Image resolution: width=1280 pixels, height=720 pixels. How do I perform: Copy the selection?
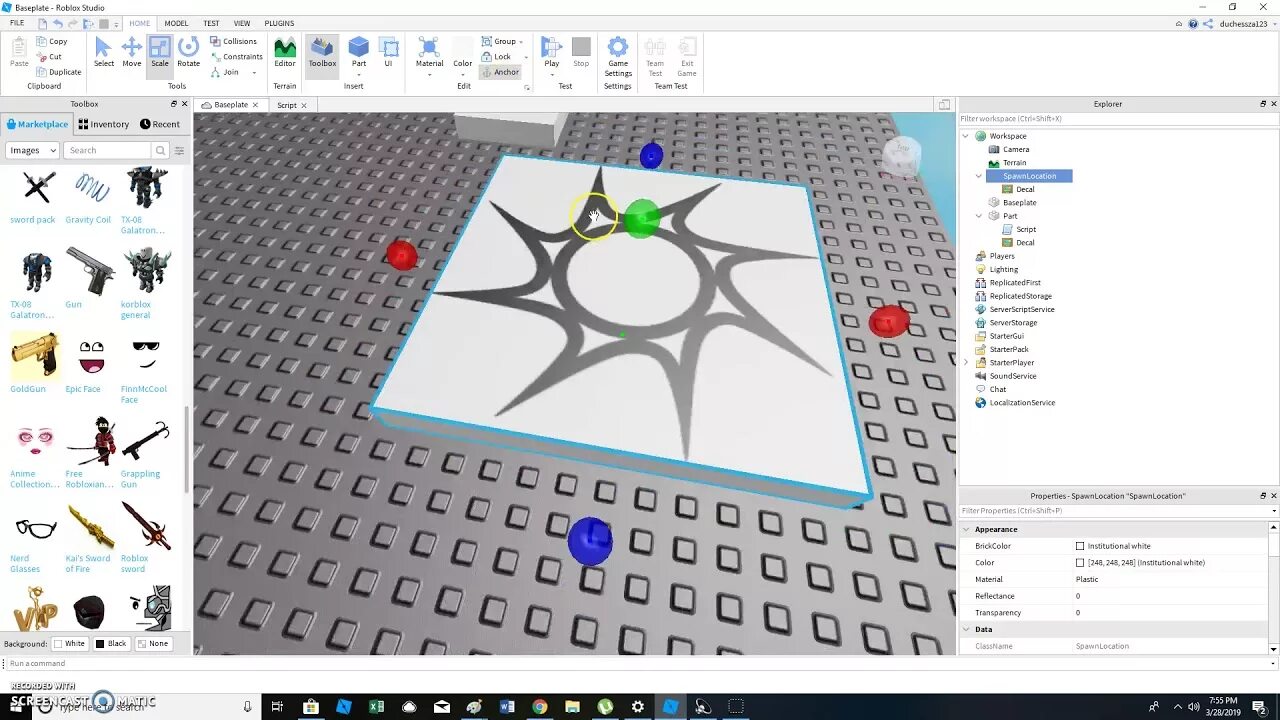[51, 41]
